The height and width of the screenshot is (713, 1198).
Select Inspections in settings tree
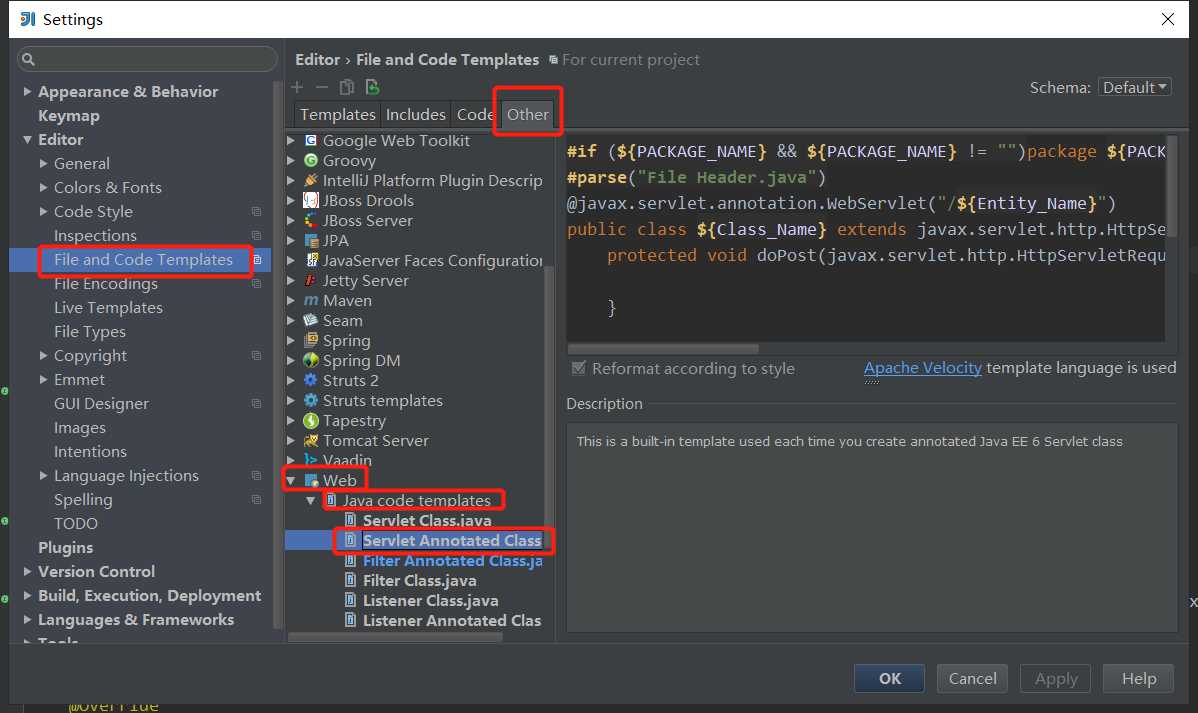(x=95, y=235)
